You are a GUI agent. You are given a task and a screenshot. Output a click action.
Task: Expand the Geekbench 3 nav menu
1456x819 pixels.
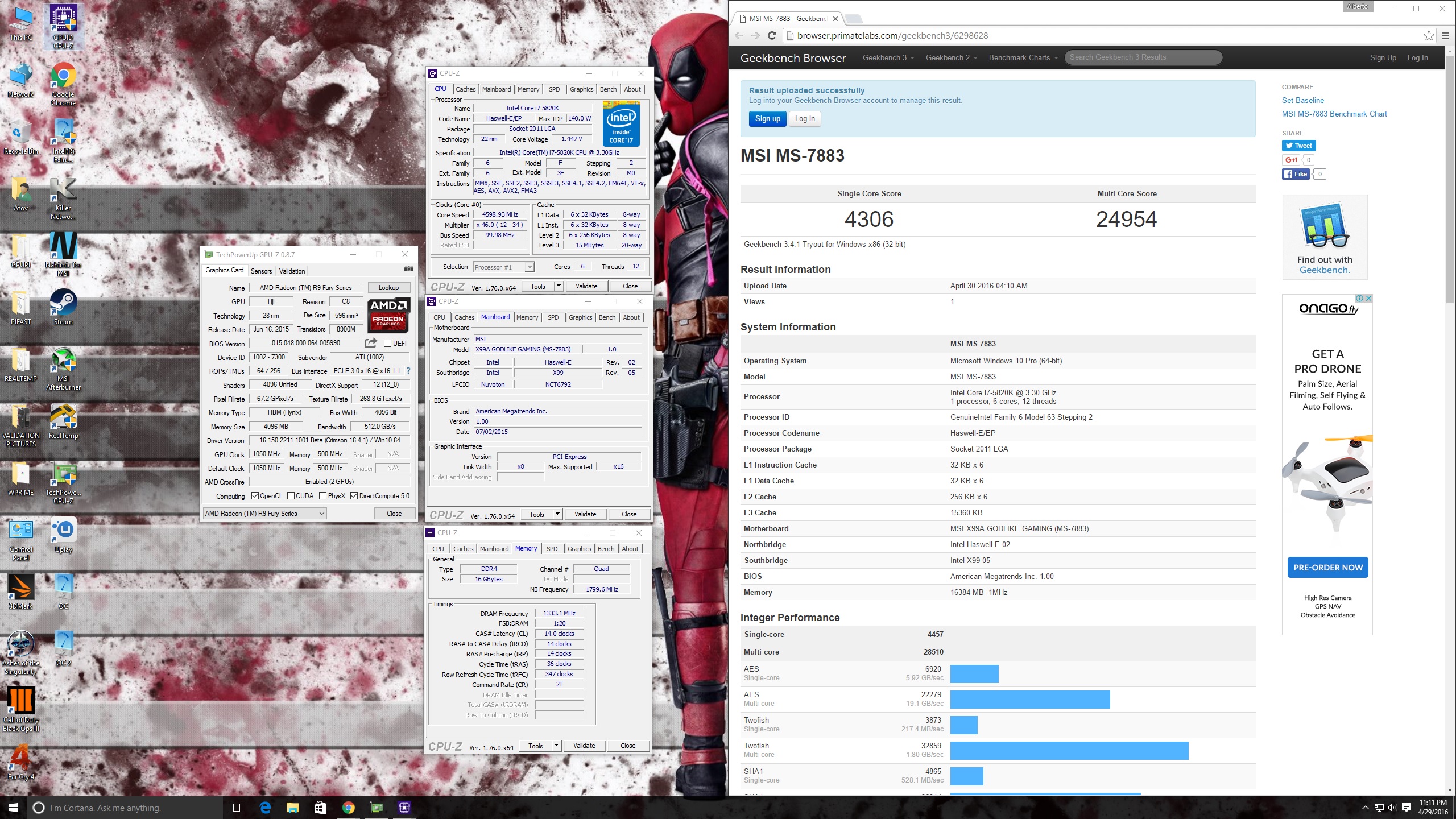888,57
